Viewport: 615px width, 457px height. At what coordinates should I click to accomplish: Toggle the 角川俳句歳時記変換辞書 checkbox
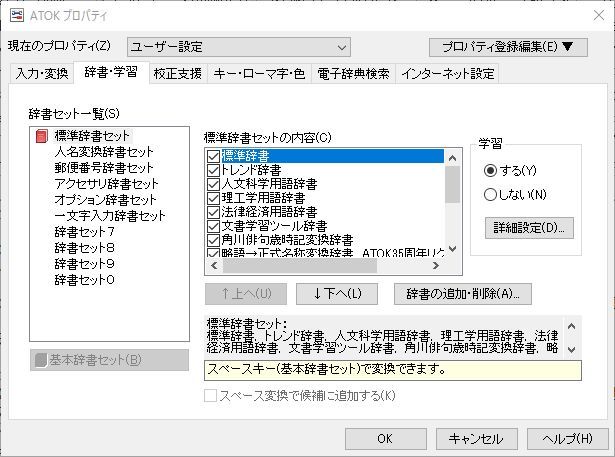point(213,240)
